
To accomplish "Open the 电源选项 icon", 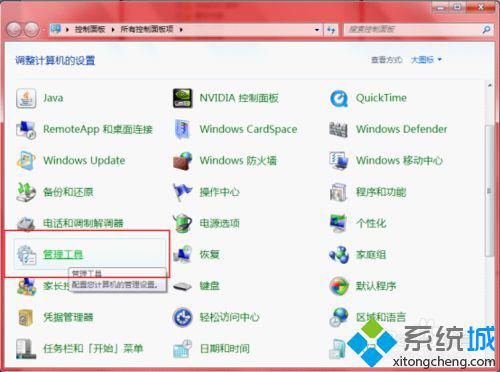I will [182, 223].
